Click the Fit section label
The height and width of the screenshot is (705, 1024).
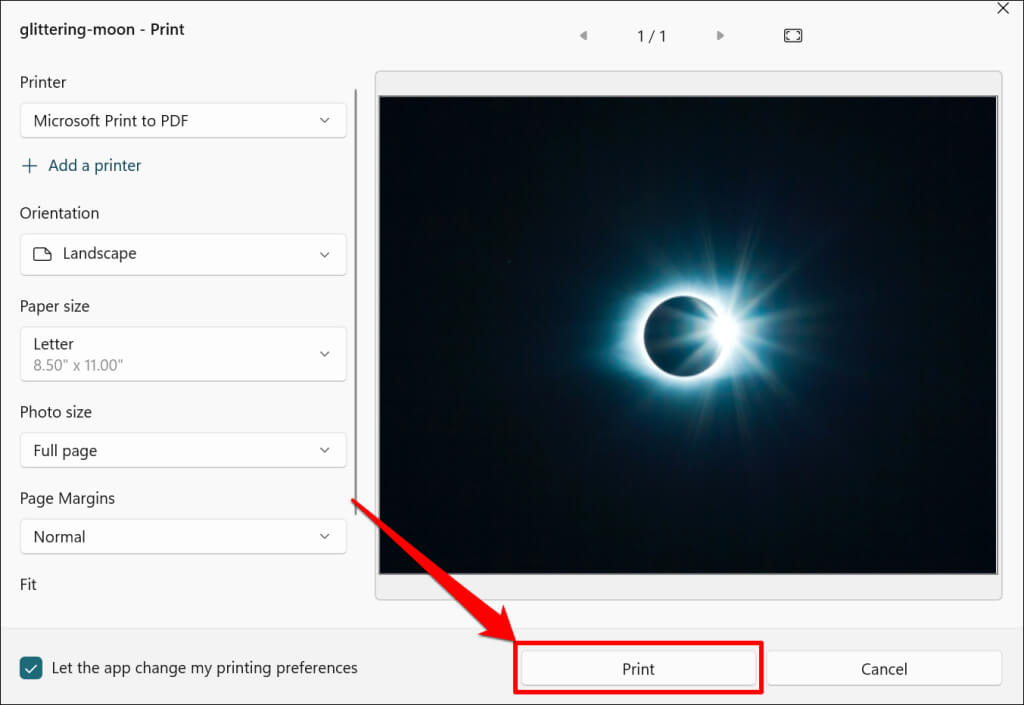click(x=28, y=584)
